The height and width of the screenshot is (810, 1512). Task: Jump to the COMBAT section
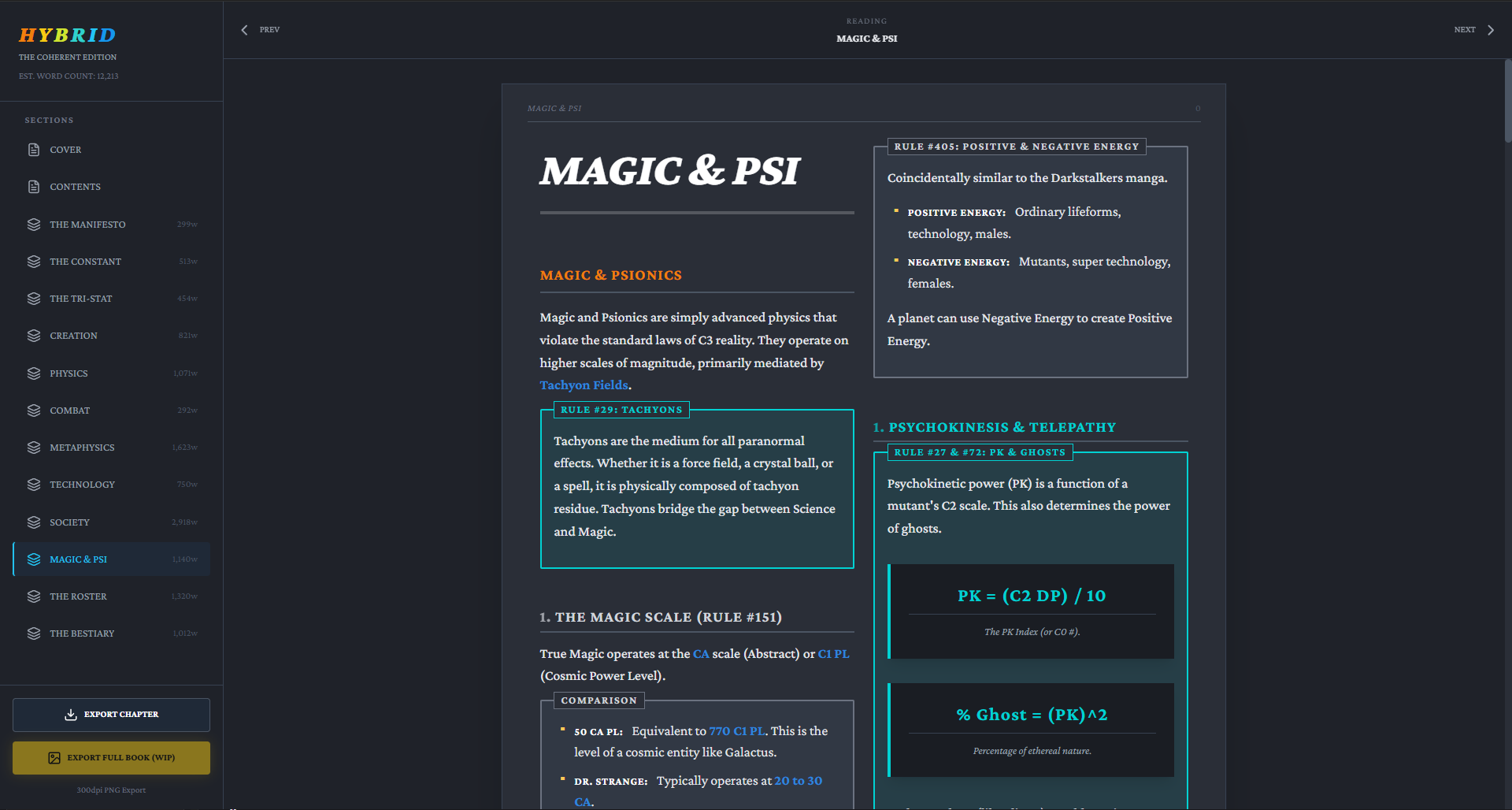tap(111, 411)
